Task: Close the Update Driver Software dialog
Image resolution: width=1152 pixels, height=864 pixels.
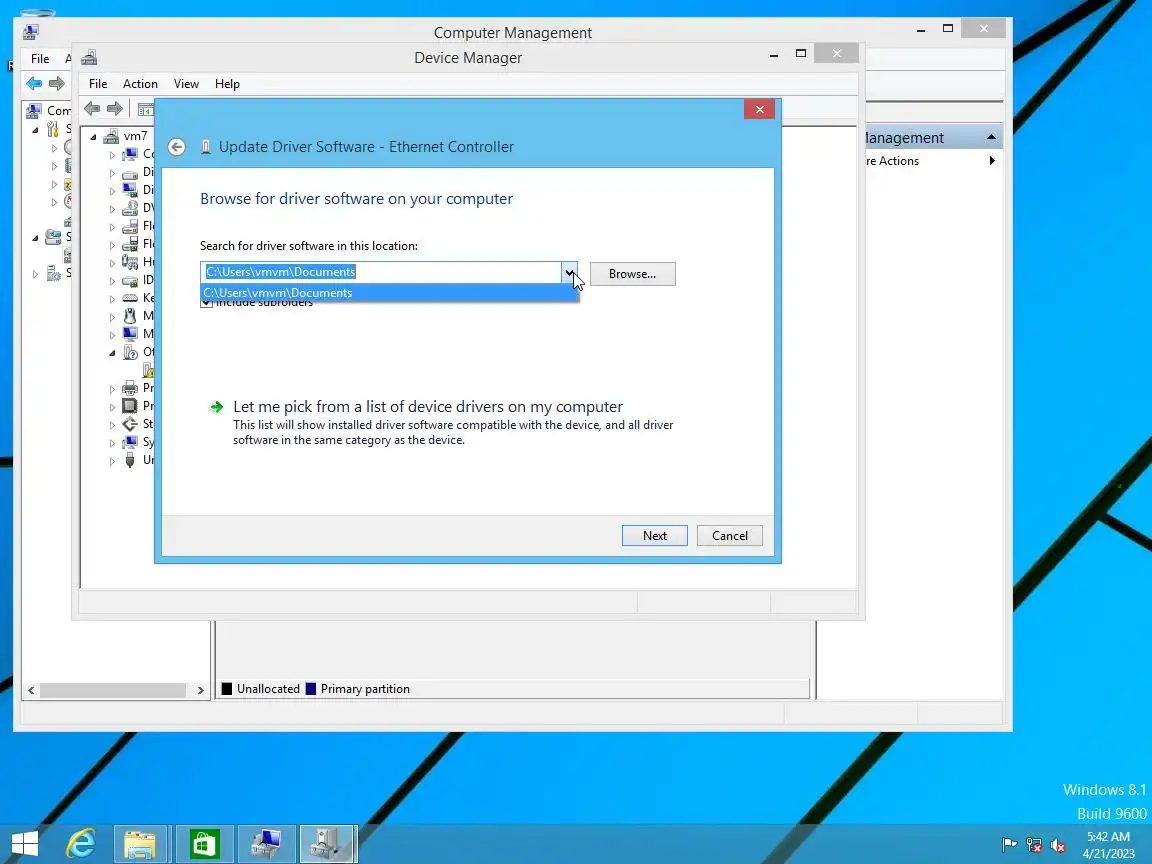Action: [x=759, y=109]
